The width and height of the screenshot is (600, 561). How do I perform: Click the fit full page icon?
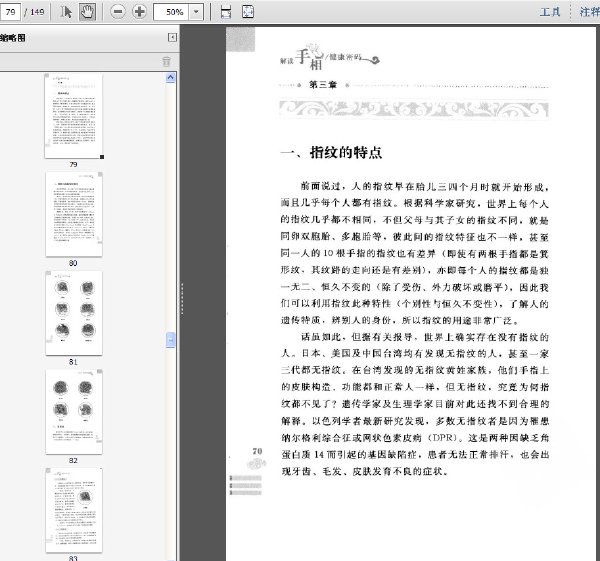[x=248, y=12]
